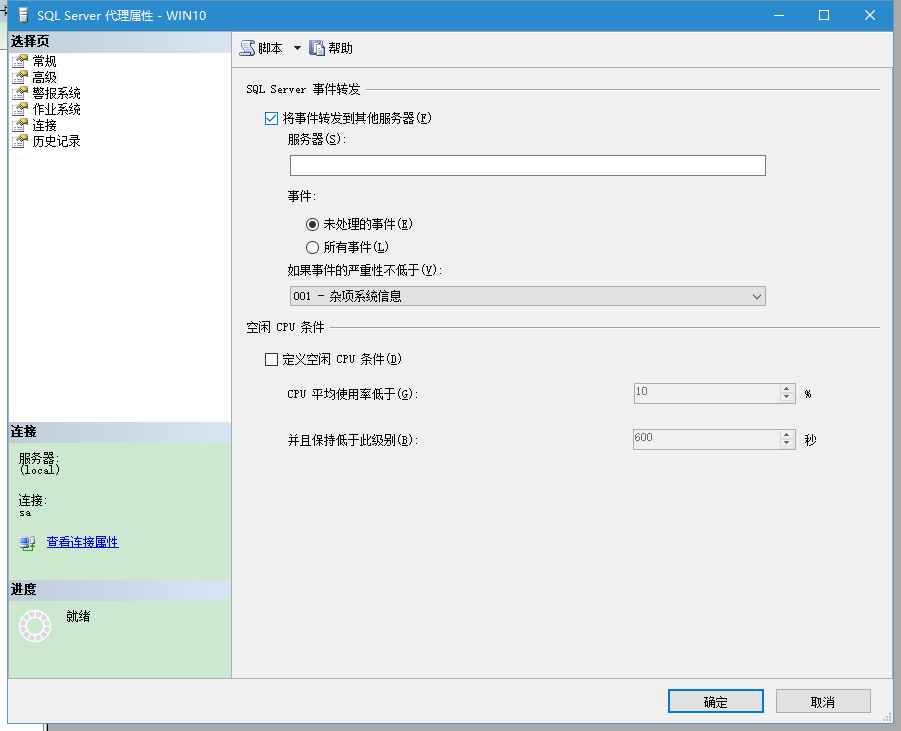The image size is (901, 731).
Task: Select the 所有事件 radio button
Action: tap(313, 247)
